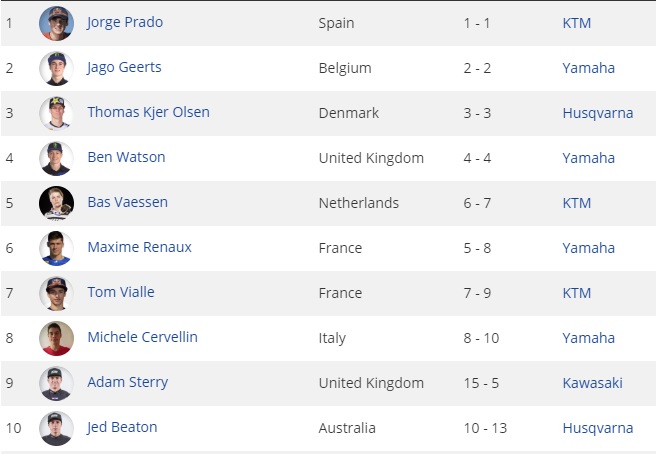Click Jorge Prado's rider photo
Screen dimensions: 656x454
(x=56, y=23)
